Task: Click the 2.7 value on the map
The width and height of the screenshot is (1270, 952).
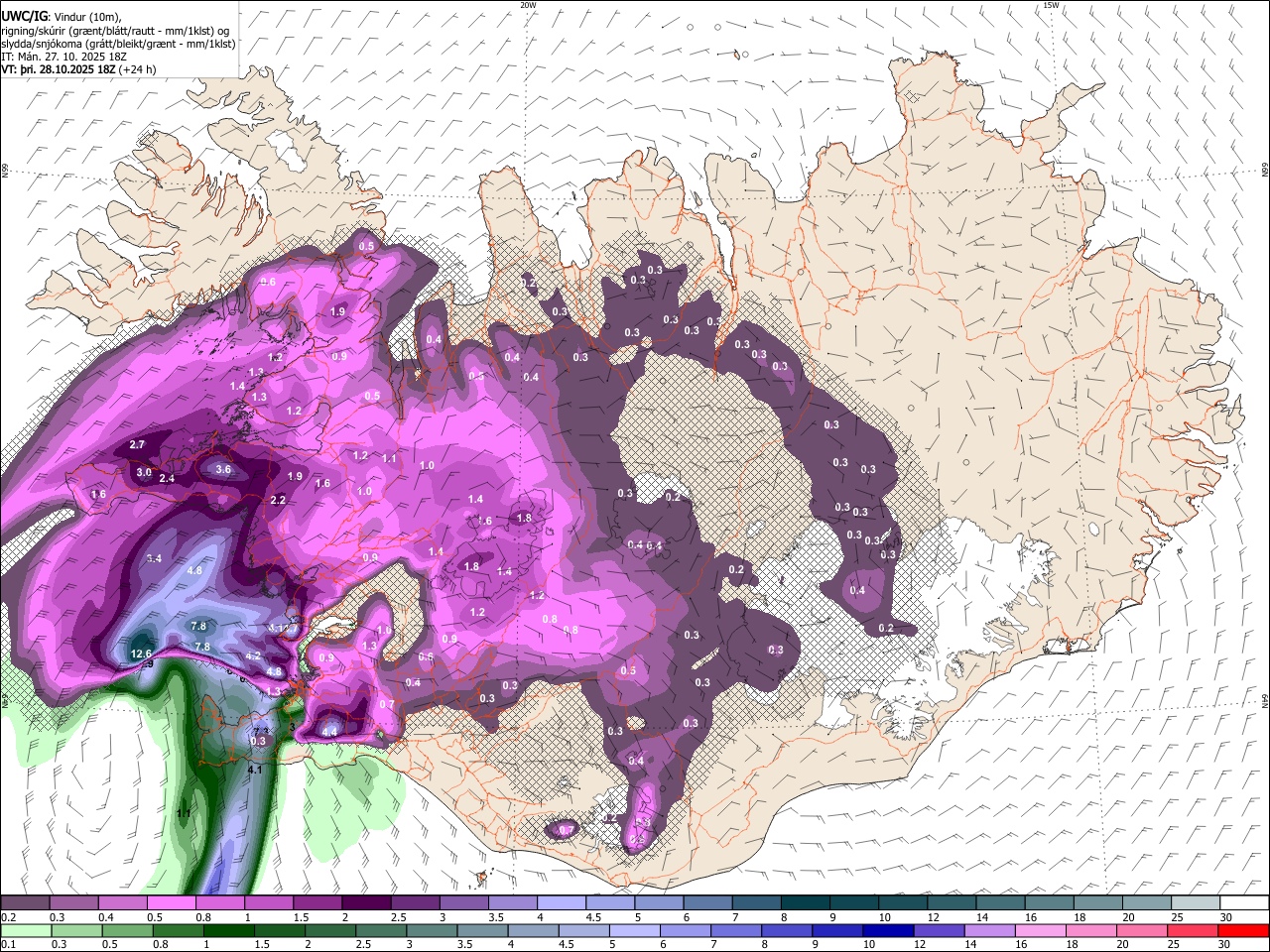Action: coord(137,445)
